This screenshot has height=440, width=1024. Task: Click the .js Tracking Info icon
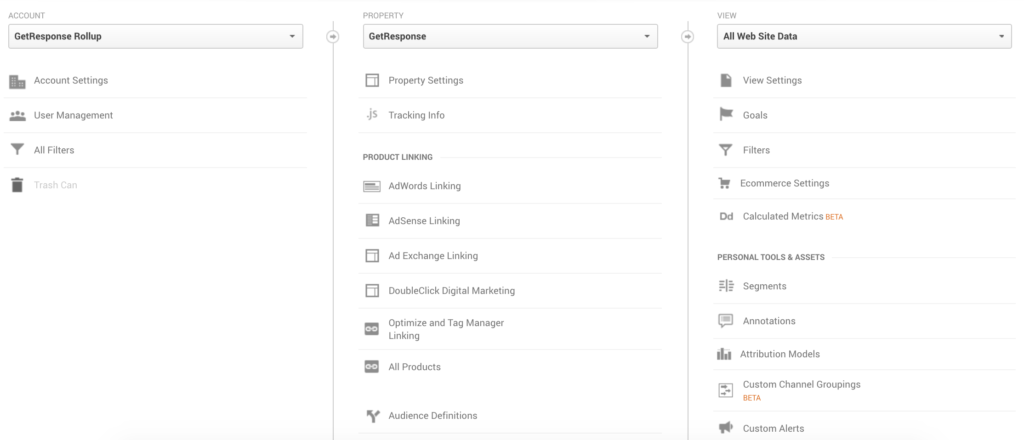(x=372, y=114)
